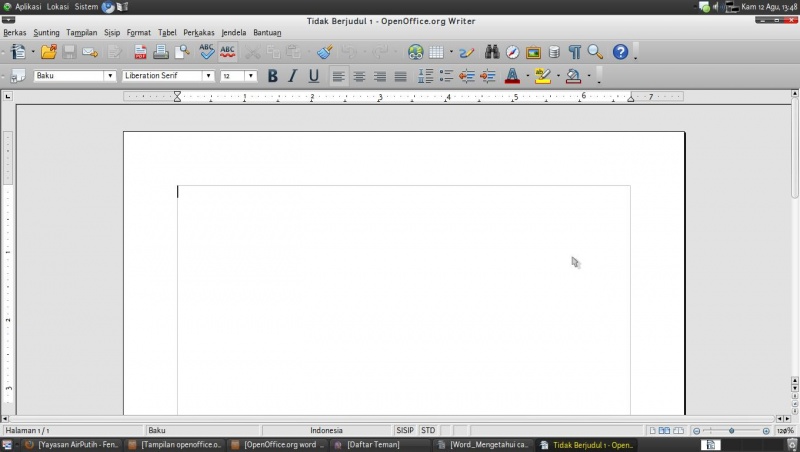The image size is (800, 452).
Task: Open Find & Replace binoculars icon
Action: [492, 52]
